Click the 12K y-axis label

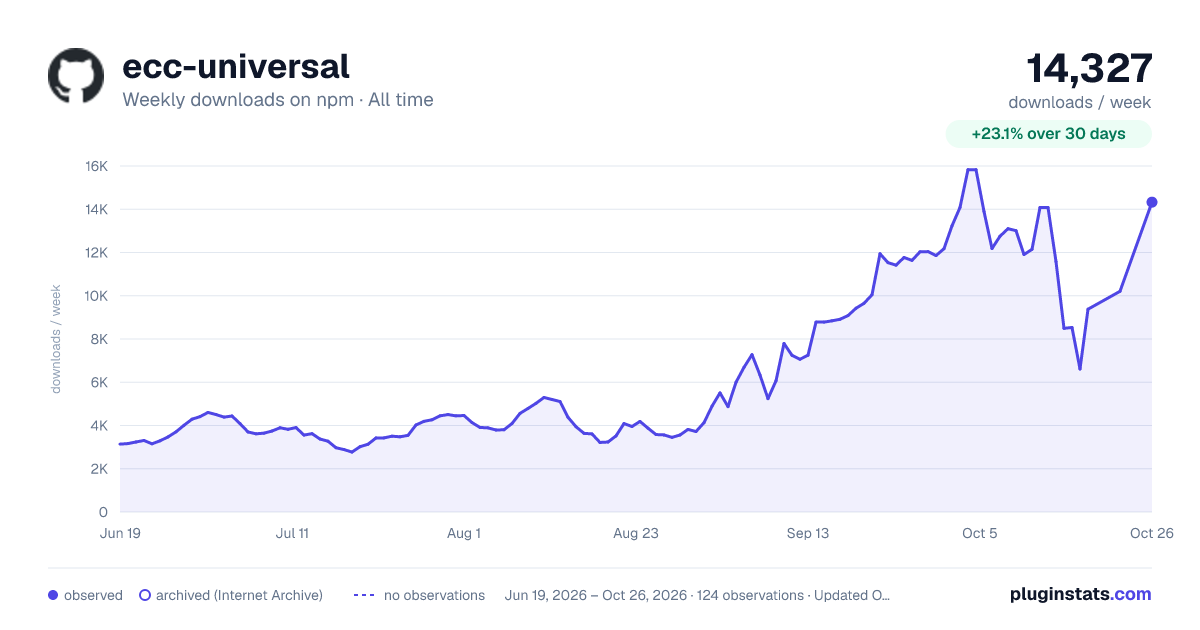tap(96, 252)
